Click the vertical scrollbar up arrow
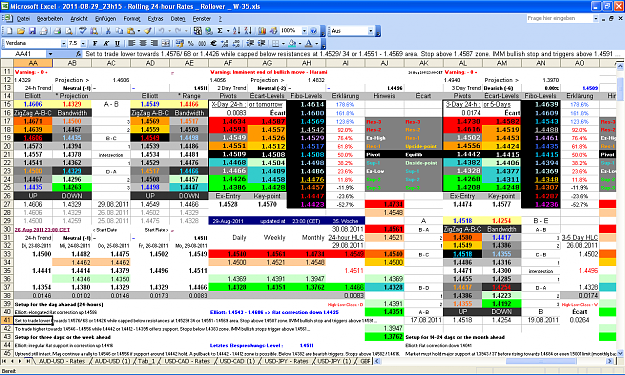The height and width of the screenshot is (375, 625). (620, 67)
